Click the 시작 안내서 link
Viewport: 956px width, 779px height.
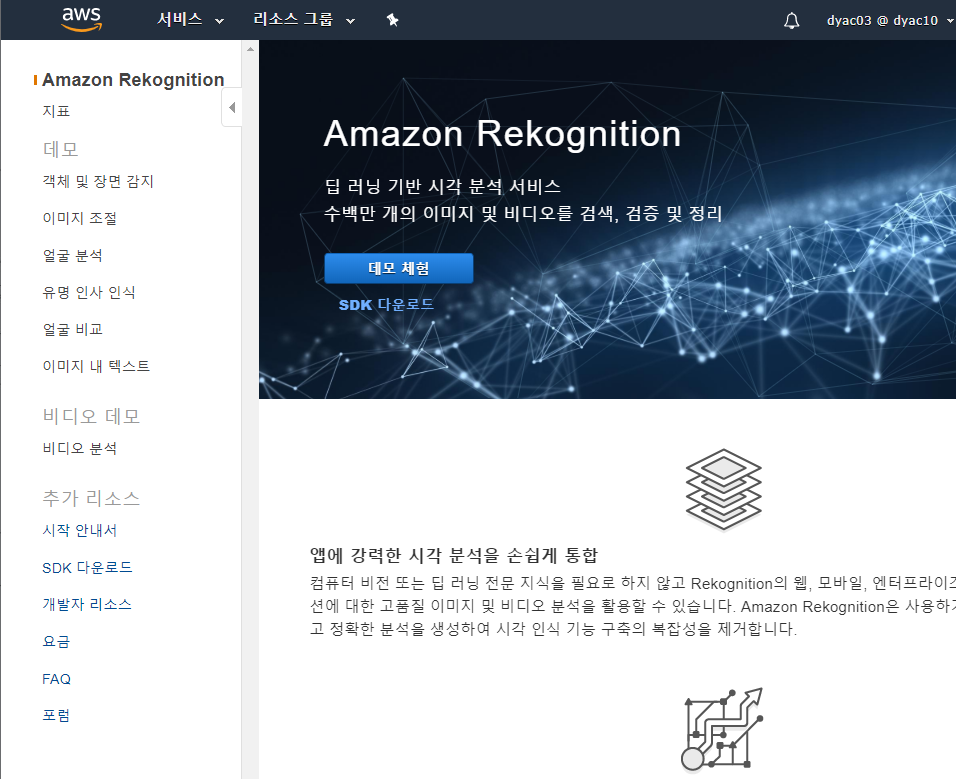(x=79, y=530)
